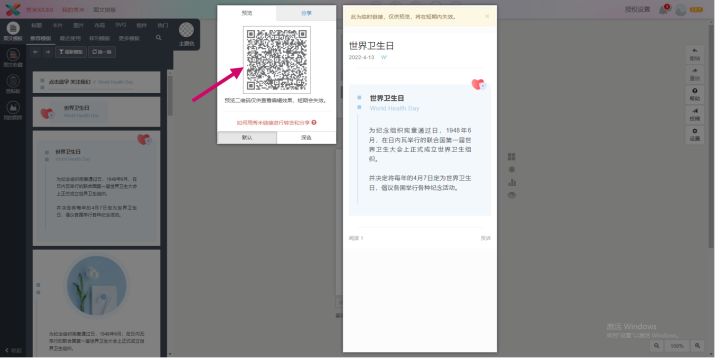Click the undo arrow button
720x360 pixels.
pyautogui.click(x=695, y=55)
